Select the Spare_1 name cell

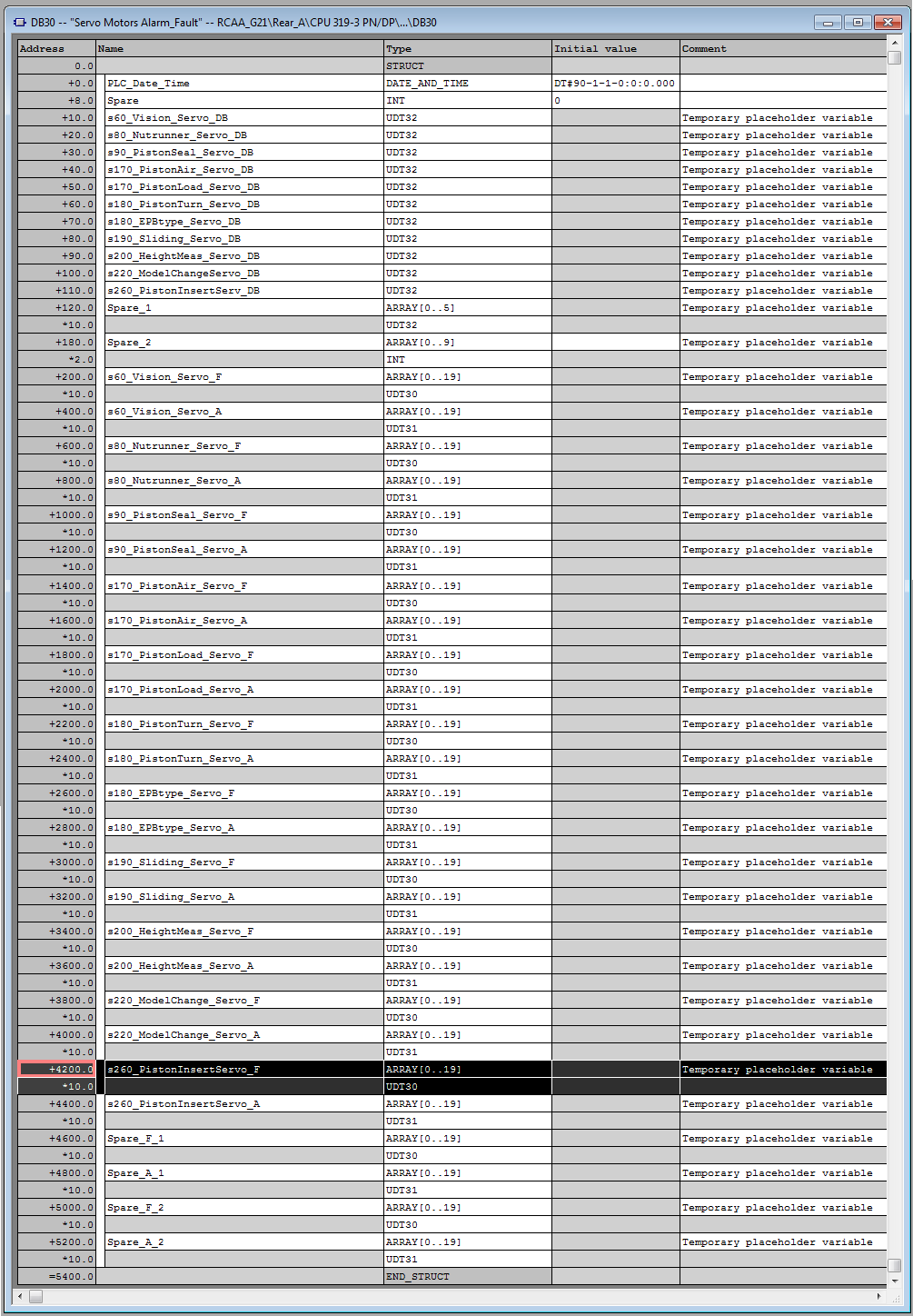point(244,308)
